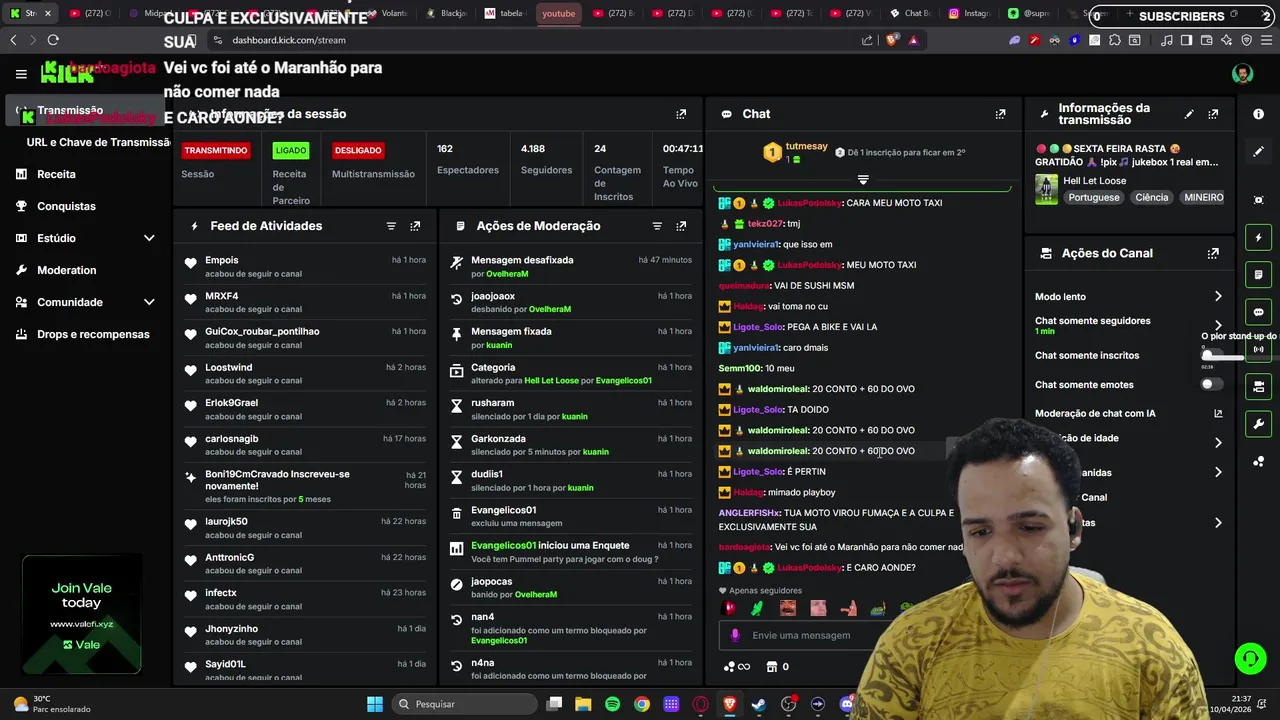The width and height of the screenshot is (1280, 720).
Task: Click the chat bubble icon in right sidebar
Action: [1259, 312]
